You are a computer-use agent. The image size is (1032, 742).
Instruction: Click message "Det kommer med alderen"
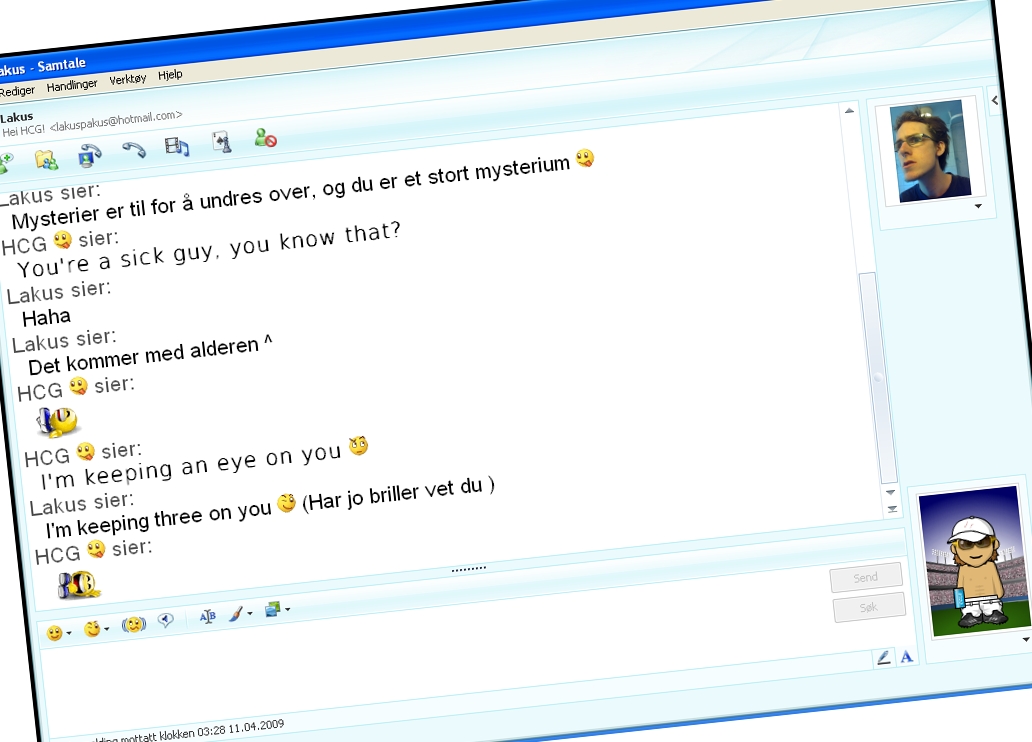pyautogui.click(x=143, y=356)
